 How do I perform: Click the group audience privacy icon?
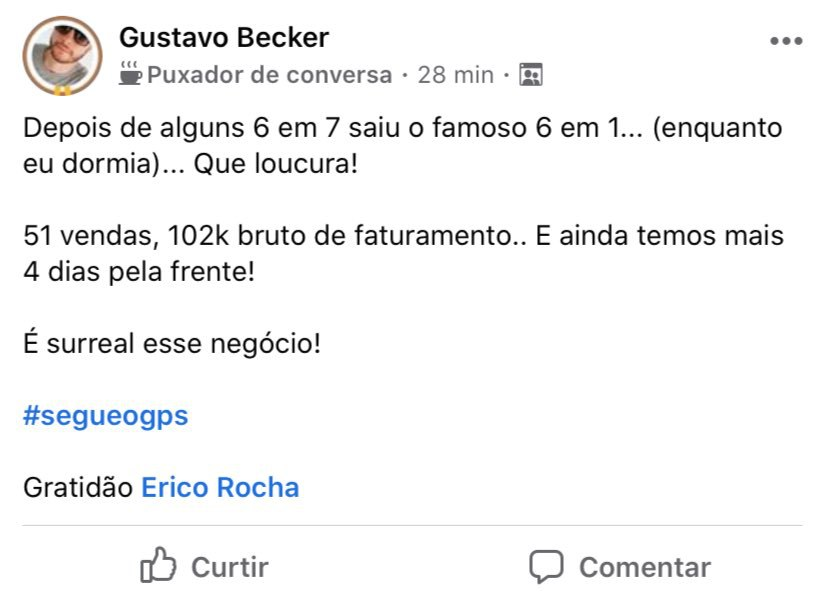pos(530,74)
